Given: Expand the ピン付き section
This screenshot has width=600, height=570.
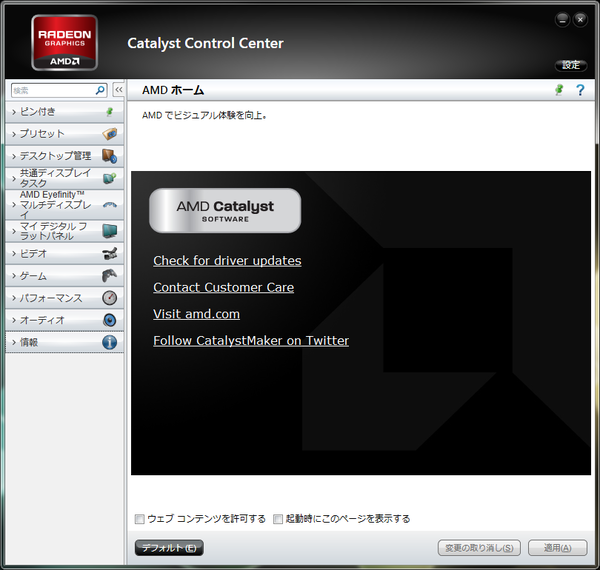Looking at the screenshot, I should pos(64,112).
